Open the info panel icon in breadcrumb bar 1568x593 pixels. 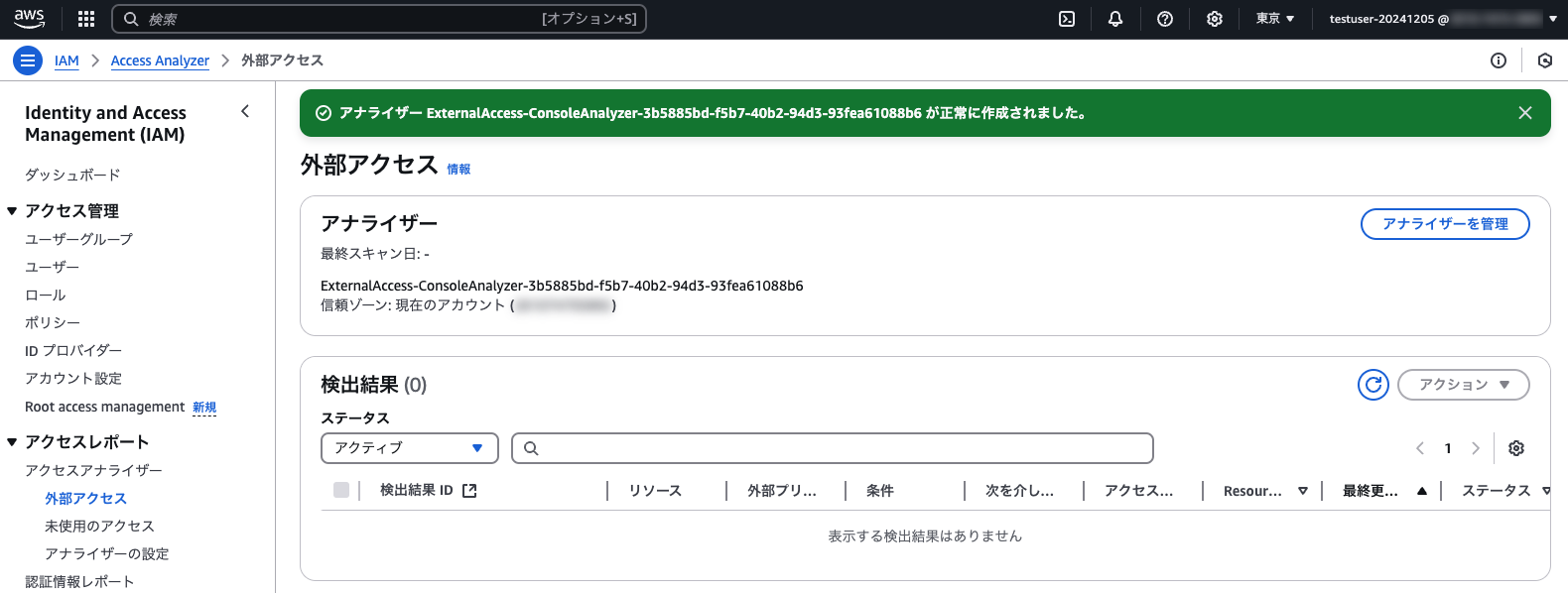point(1499,60)
